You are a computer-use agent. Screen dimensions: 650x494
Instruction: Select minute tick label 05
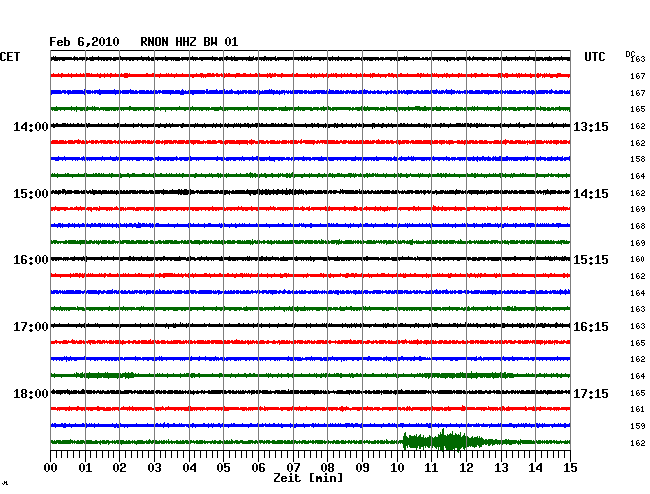223,468
